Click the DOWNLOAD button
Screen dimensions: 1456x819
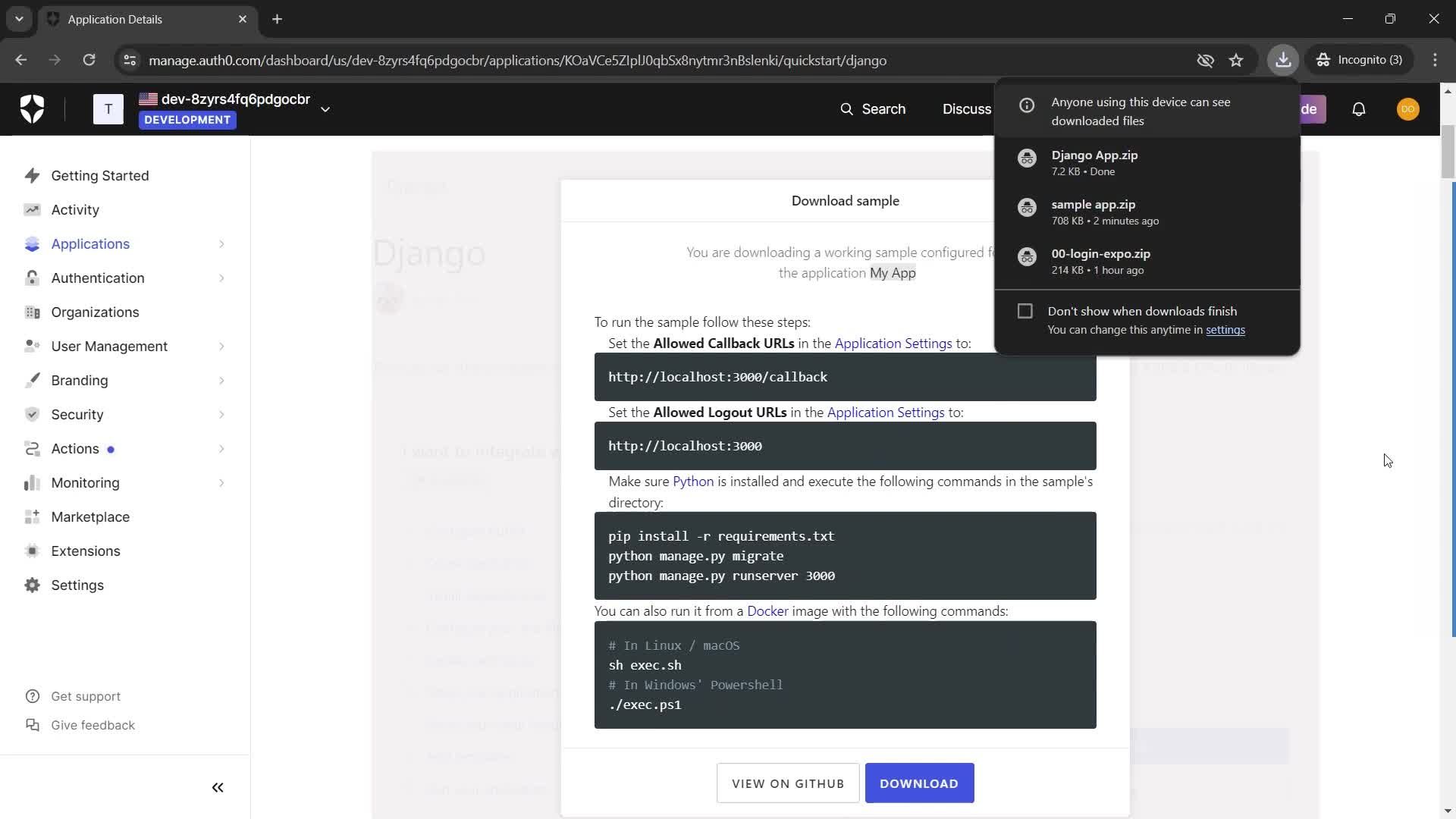pyautogui.click(x=919, y=783)
